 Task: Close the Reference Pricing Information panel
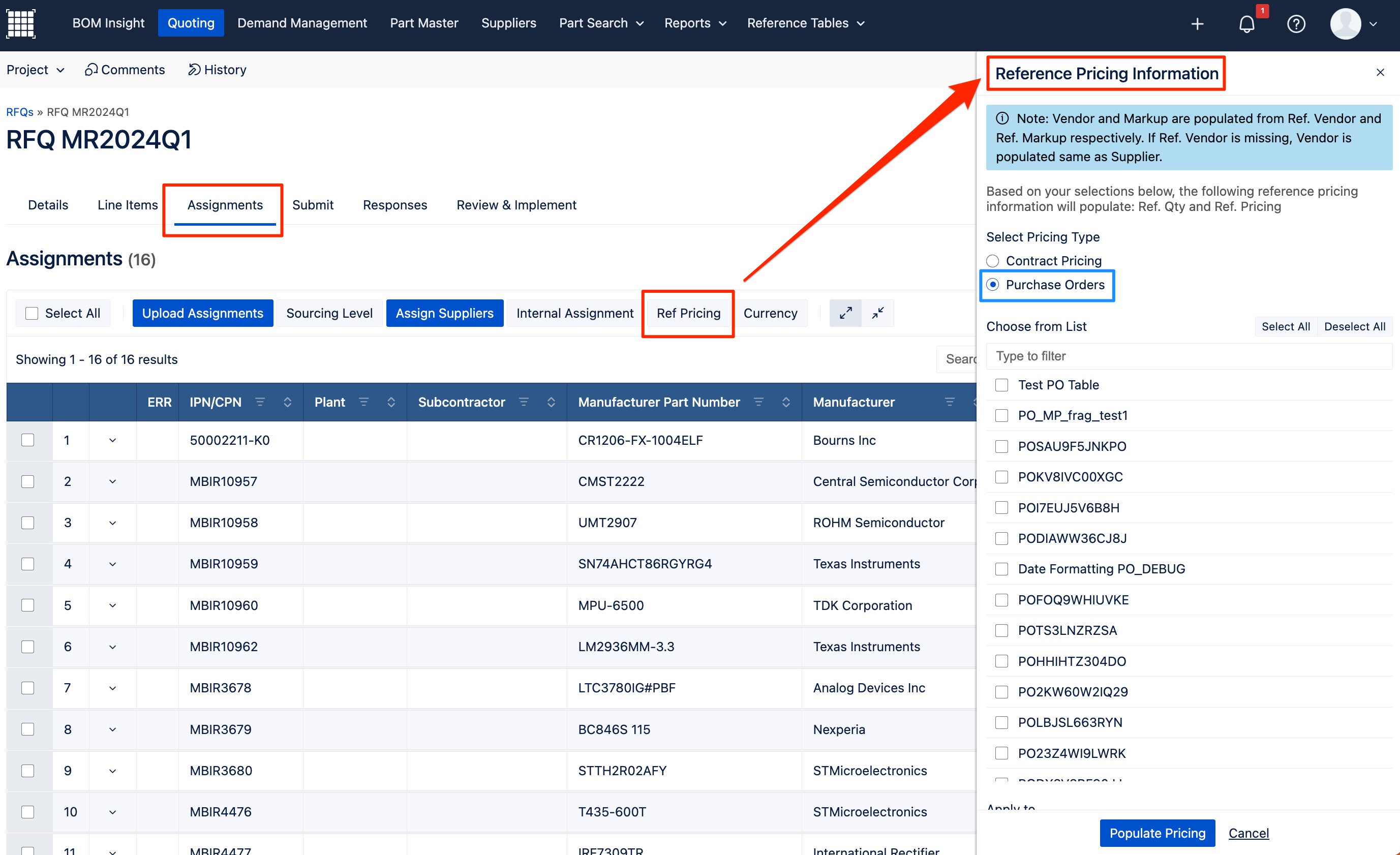click(x=1380, y=72)
